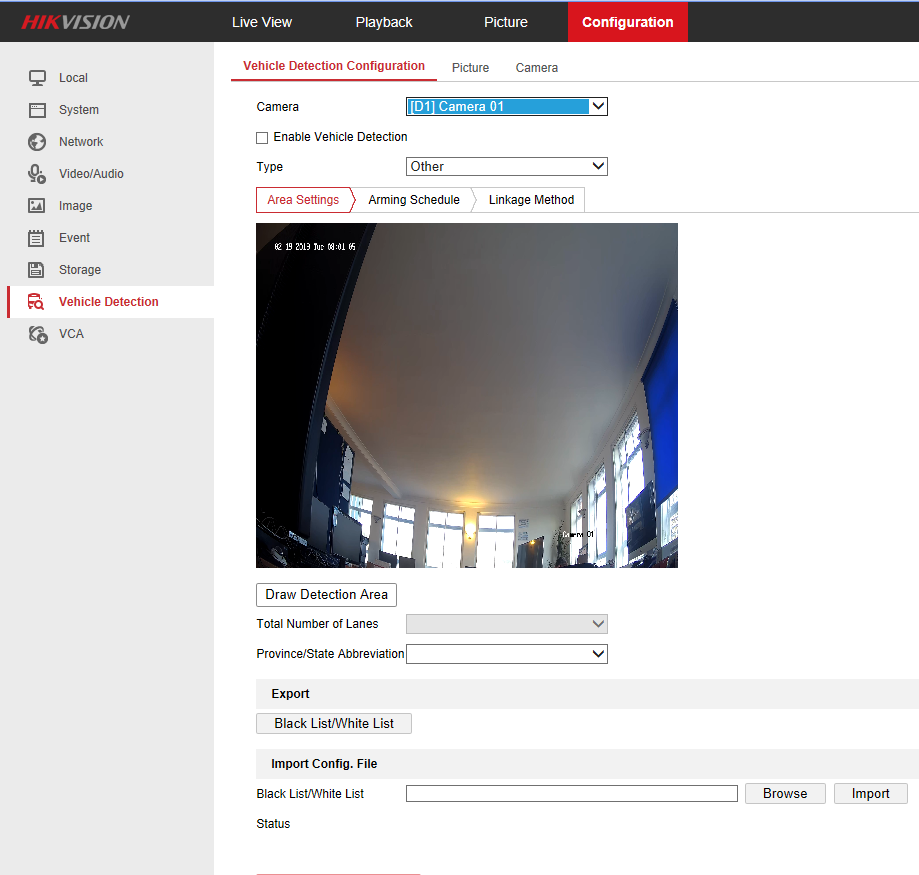Click the Image picture icon

[37, 206]
